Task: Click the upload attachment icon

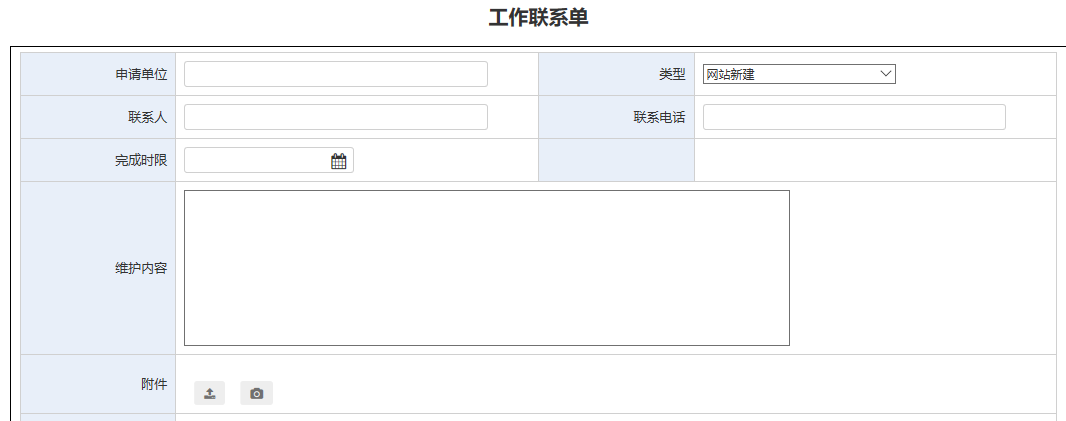Action: tap(209, 393)
